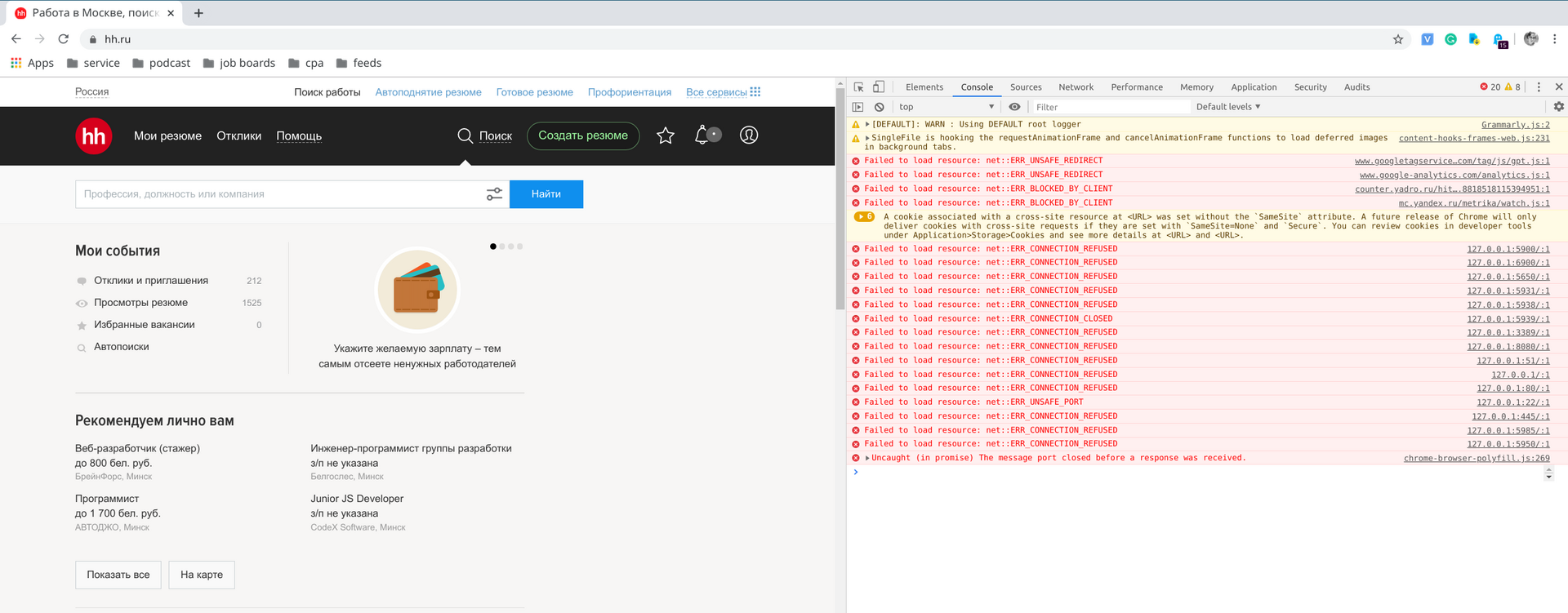Open the Default levels dropdown
This screenshot has height=613, width=1568.
coord(1228,107)
